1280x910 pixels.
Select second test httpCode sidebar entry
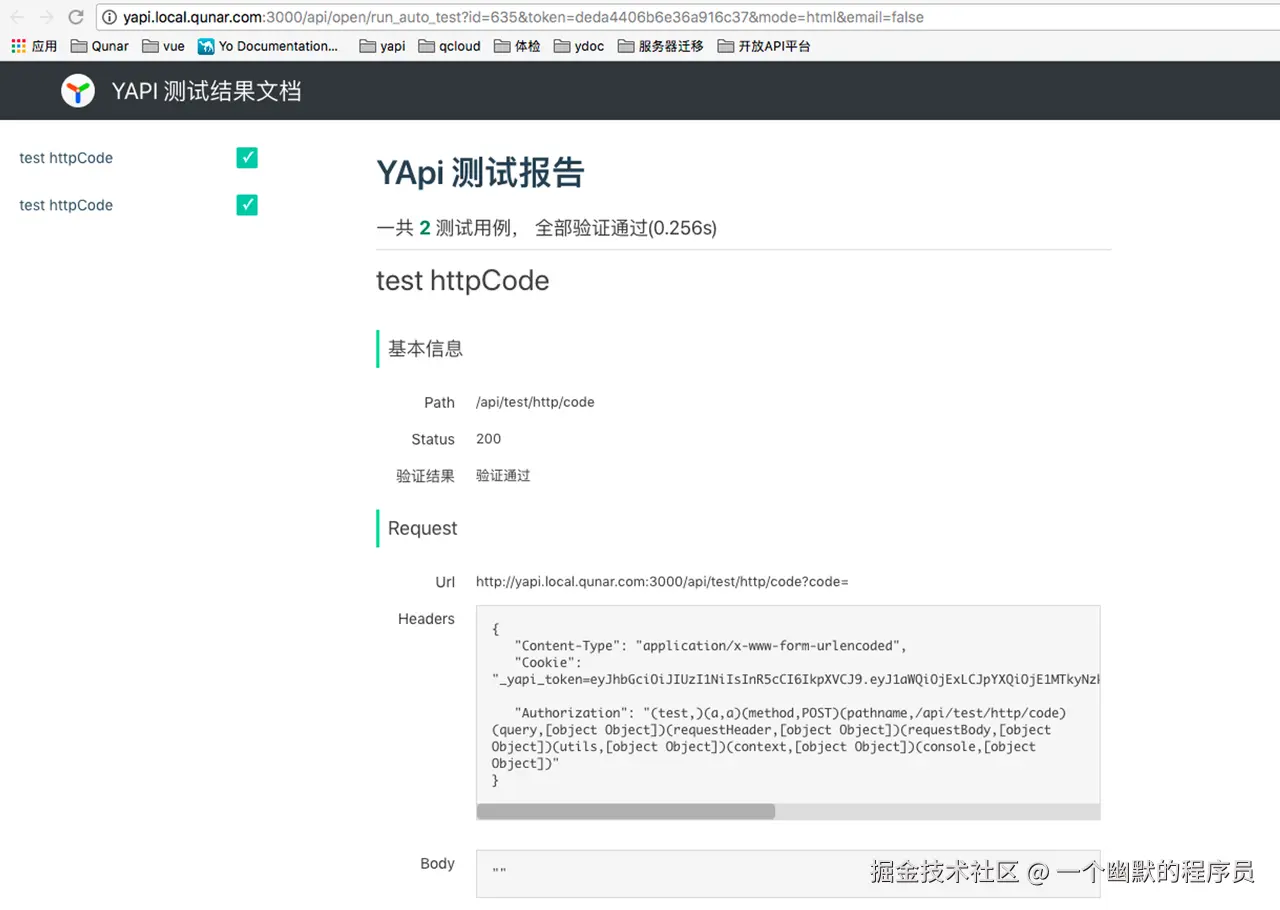pyautogui.click(x=66, y=205)
